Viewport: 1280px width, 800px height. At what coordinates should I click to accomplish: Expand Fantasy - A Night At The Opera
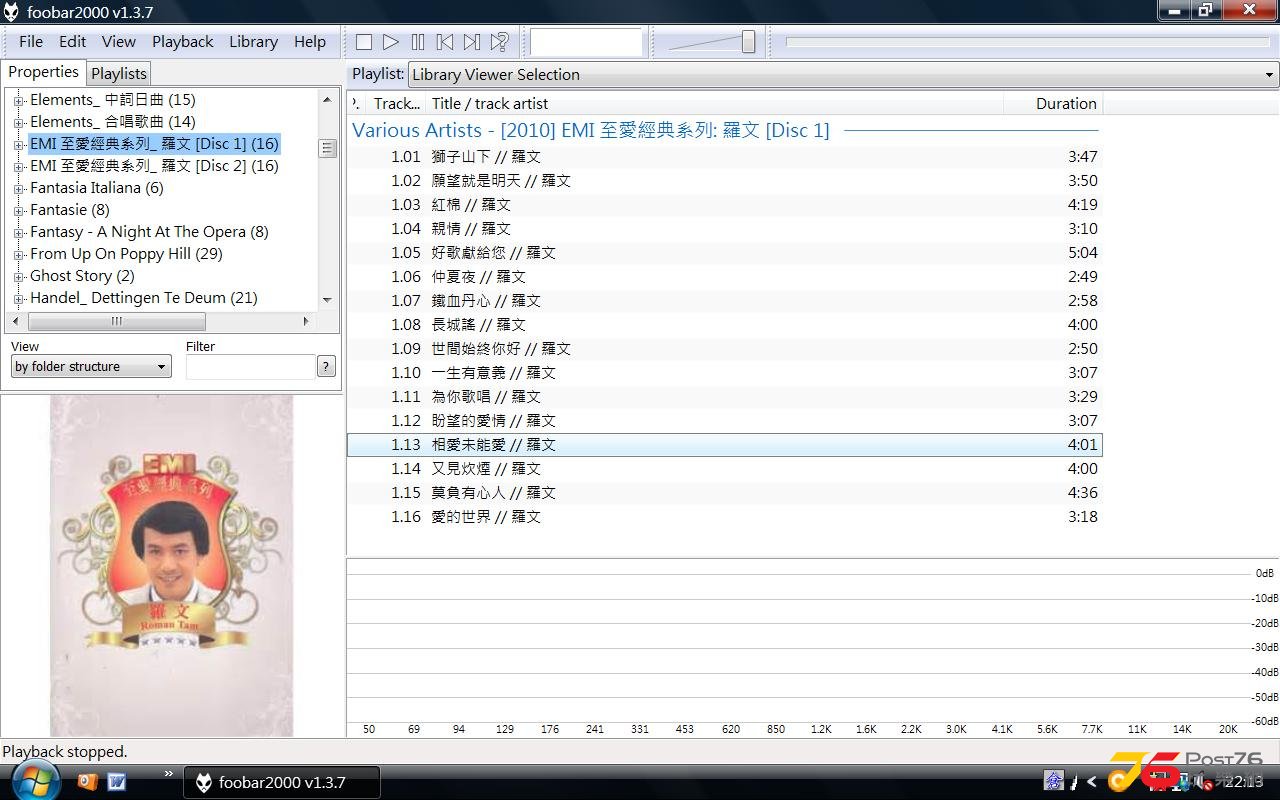click(19, 232)
